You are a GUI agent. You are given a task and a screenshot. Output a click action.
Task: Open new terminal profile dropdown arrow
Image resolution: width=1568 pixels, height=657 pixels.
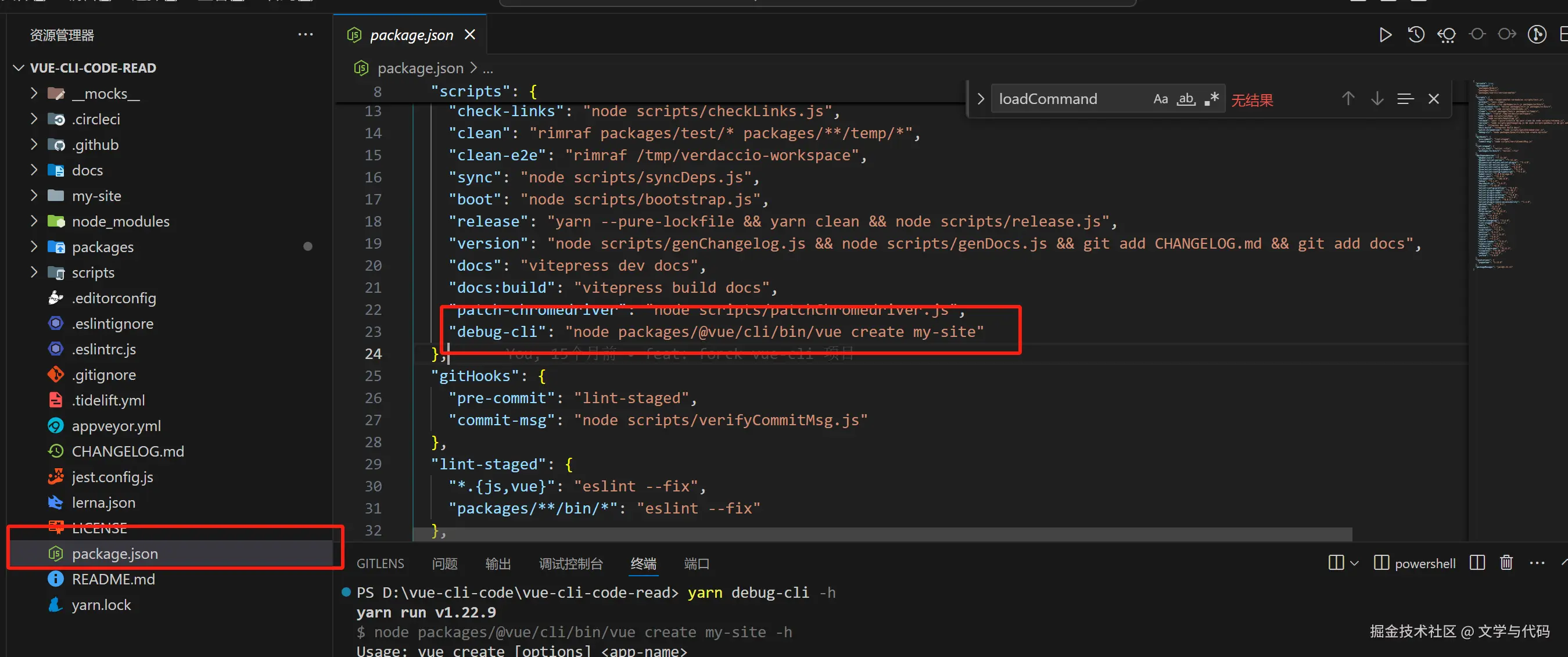(1354, 563)
